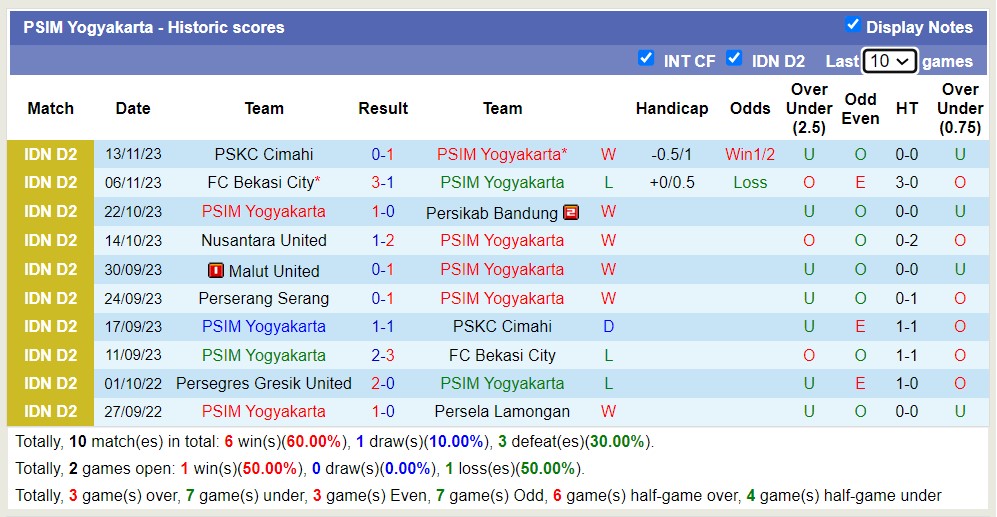
Task: Open Nusantara United team page
Action: click(x=264, y=240)
